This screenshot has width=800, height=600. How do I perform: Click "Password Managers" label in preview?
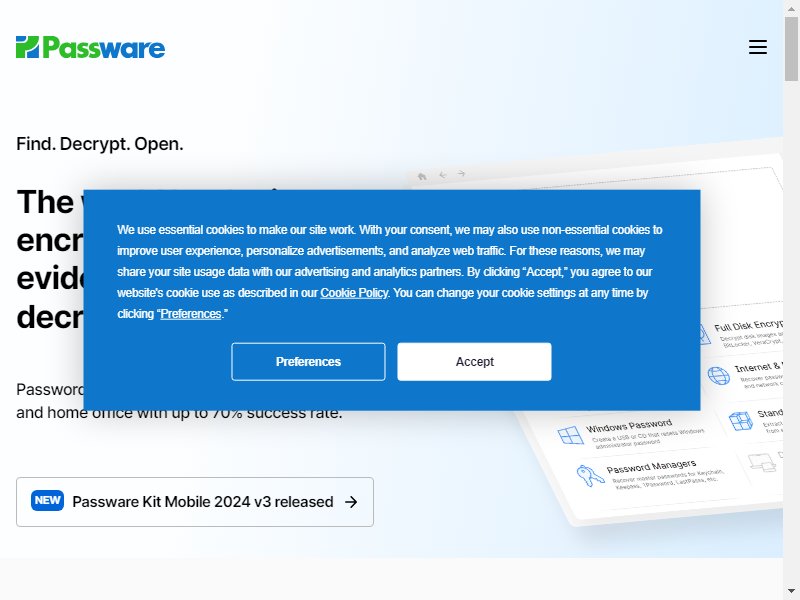651,466
